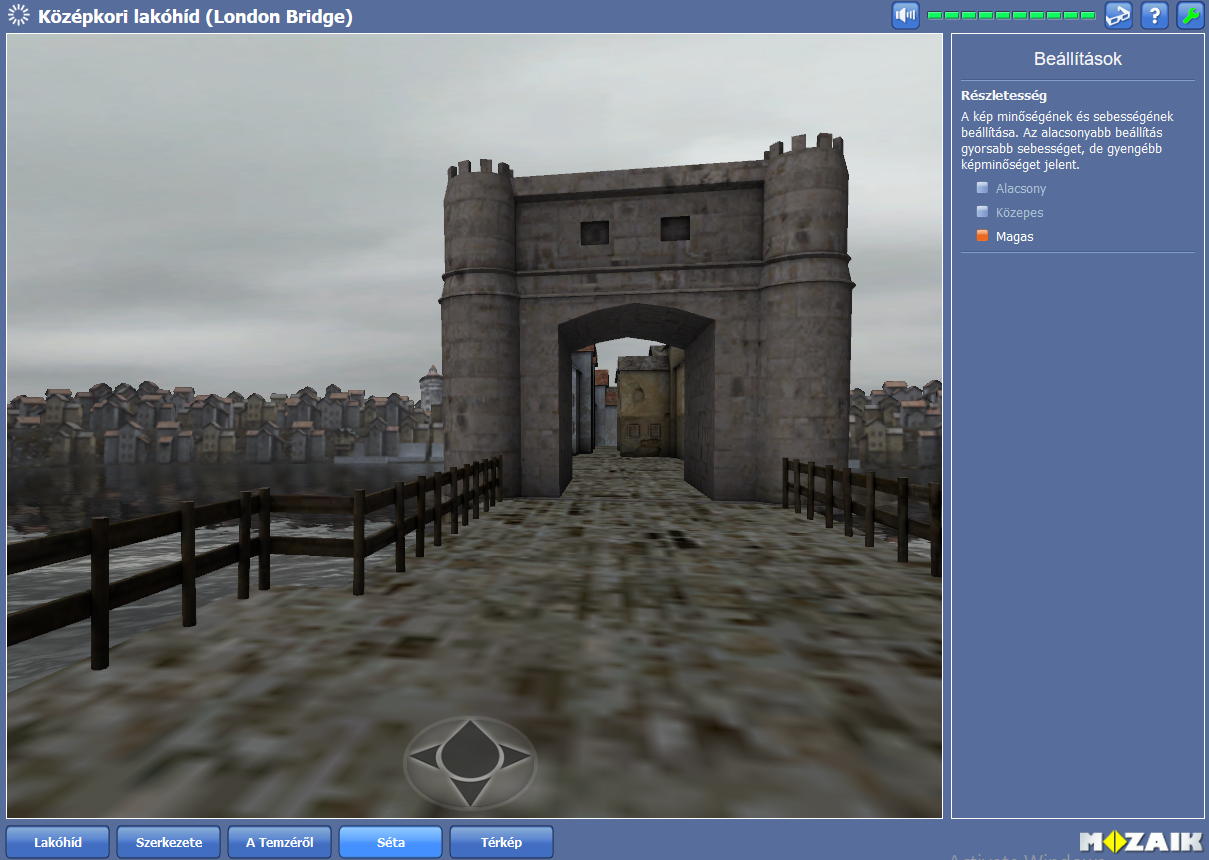The height and width of the screenshot is (860, 1209).
Task: Click the Középkori lakóhíd title text
Action: pyautogui.click(x=195, y=17)
